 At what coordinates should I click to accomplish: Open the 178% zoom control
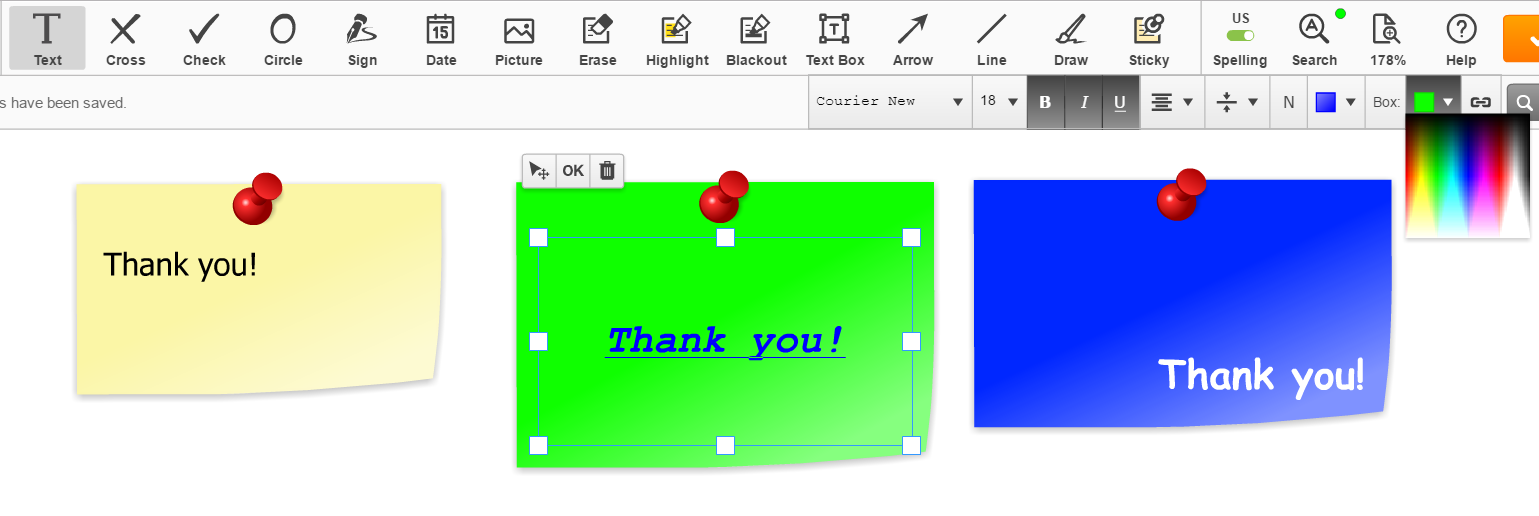coord(1387,38)
